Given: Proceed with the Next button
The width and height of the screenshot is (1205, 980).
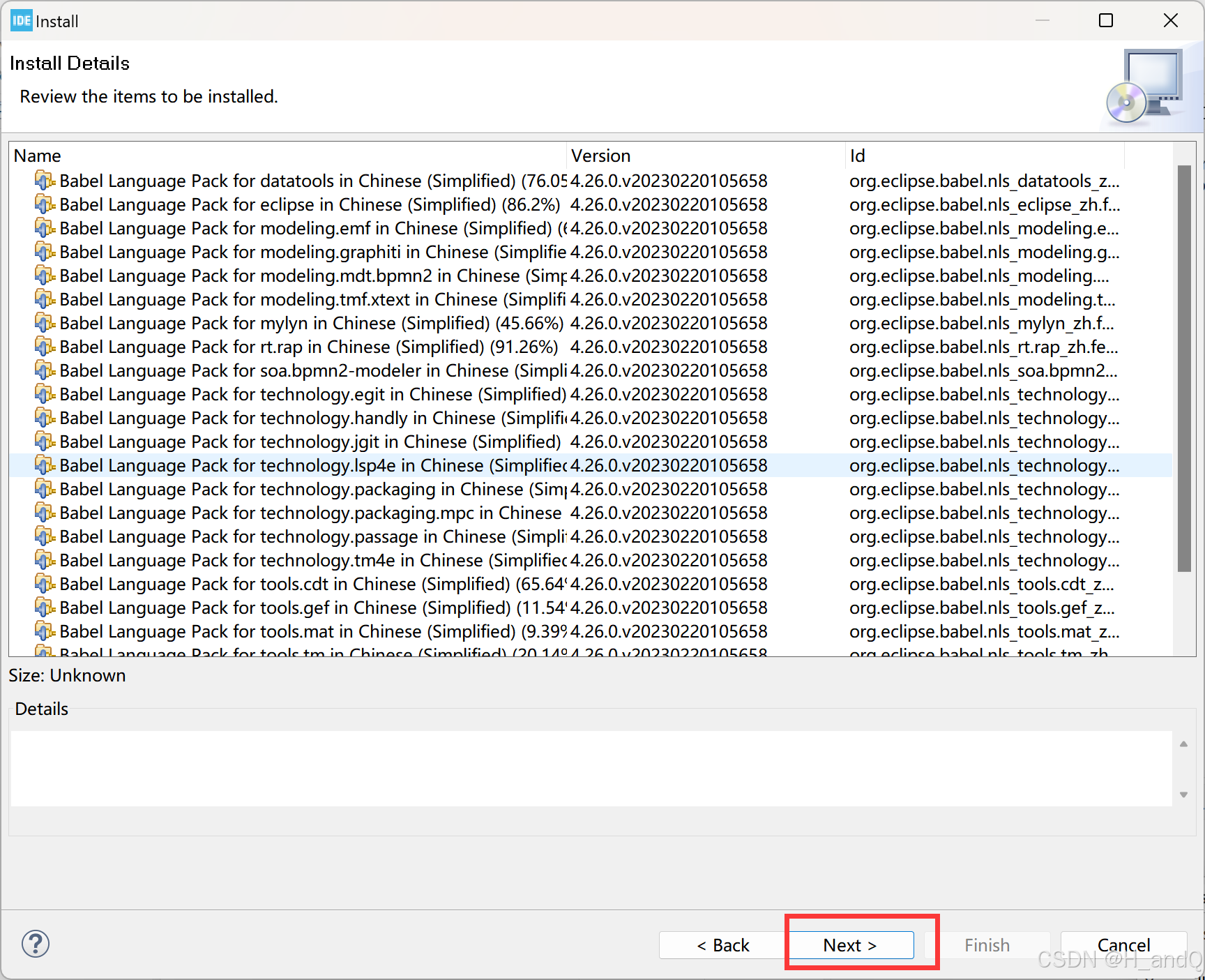Looking at the screenshot, I should pos(850,945).
